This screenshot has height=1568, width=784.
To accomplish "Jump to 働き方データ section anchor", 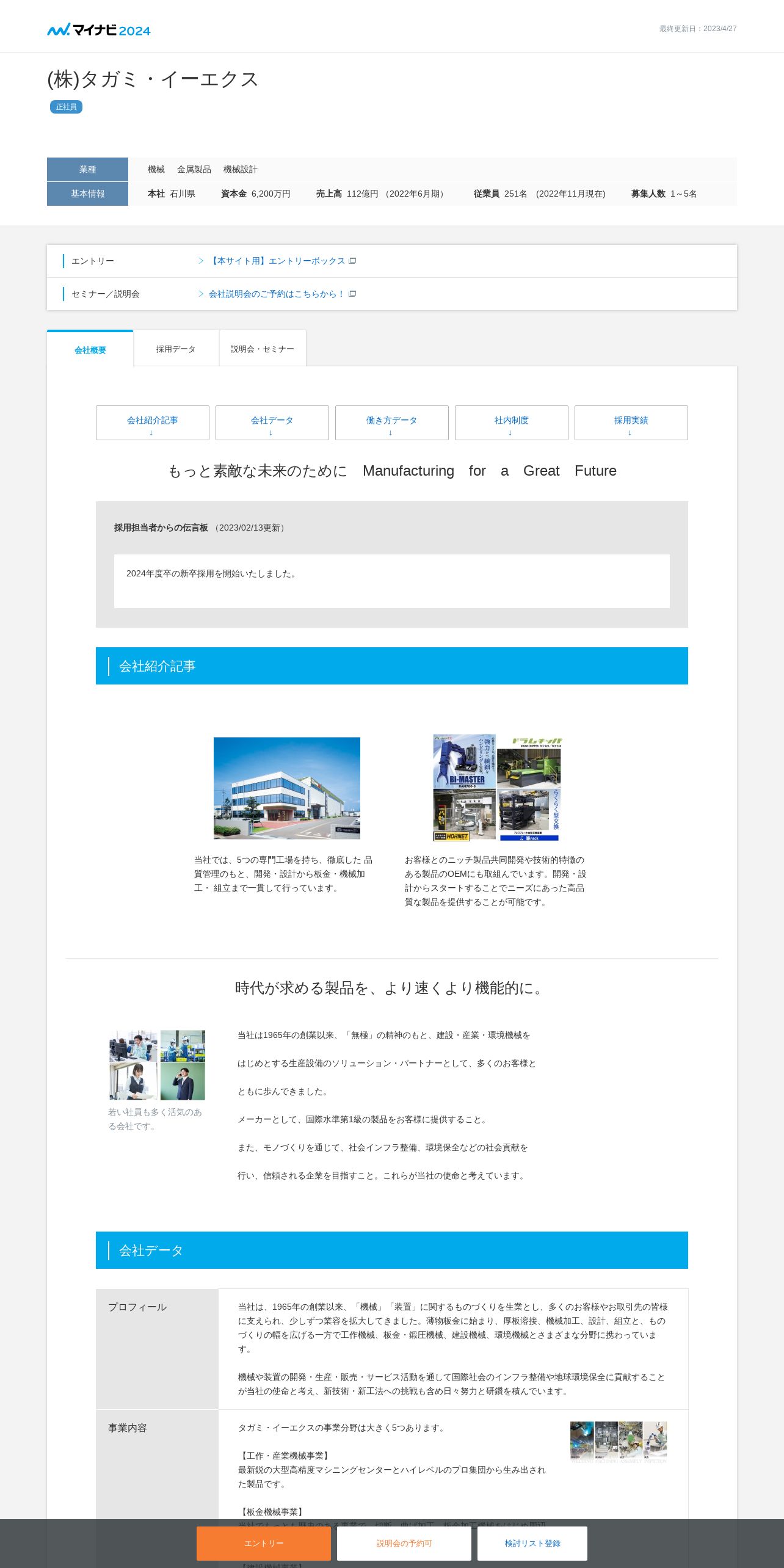I will pyautogui.click(x=392, y=423).
